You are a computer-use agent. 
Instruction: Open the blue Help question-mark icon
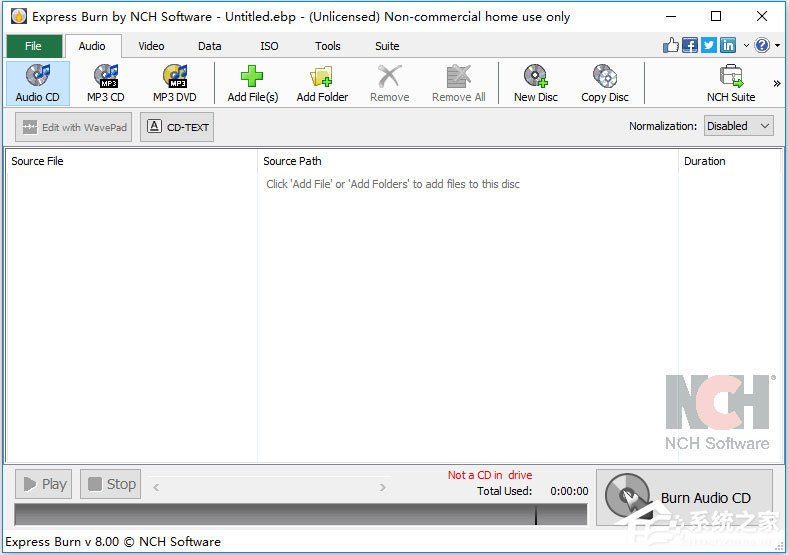[x=762, y=45]
